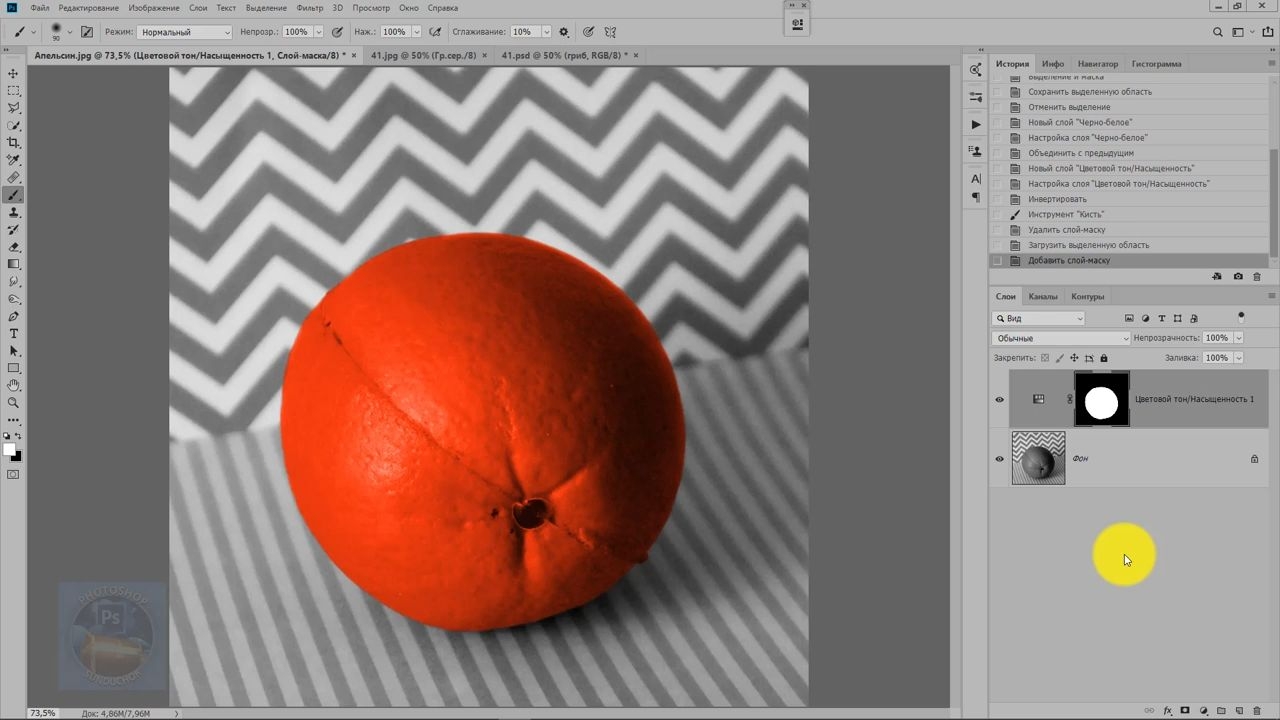Open the Character panel icon
The width and height of the screenshot is (1280, 720).
[x=976, y=179]
